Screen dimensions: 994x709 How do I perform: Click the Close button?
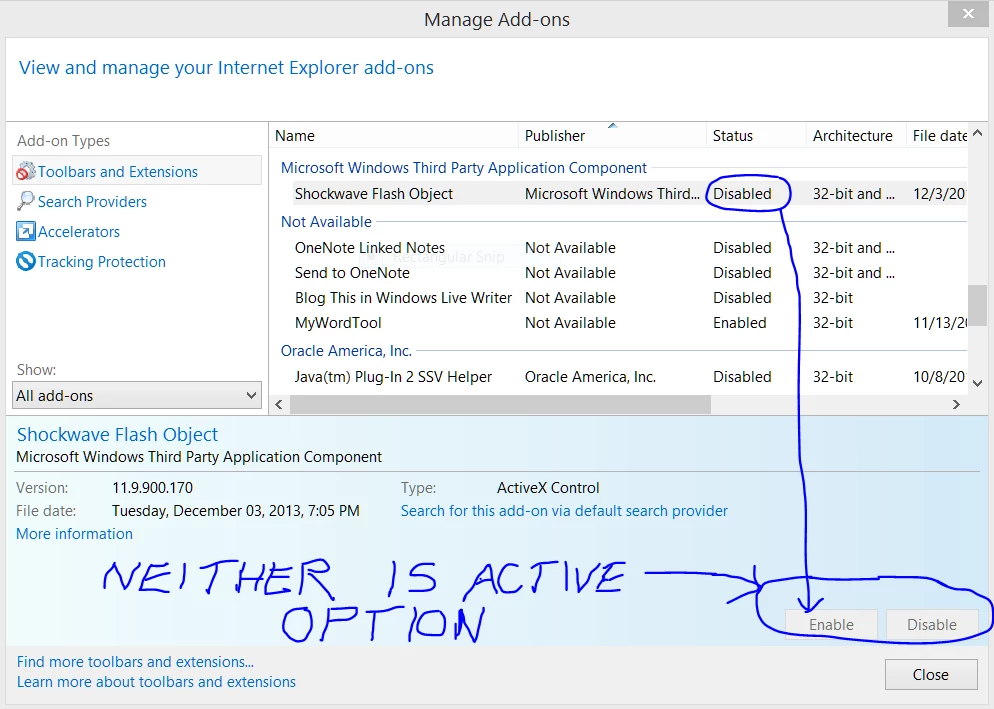pos(931,675)
